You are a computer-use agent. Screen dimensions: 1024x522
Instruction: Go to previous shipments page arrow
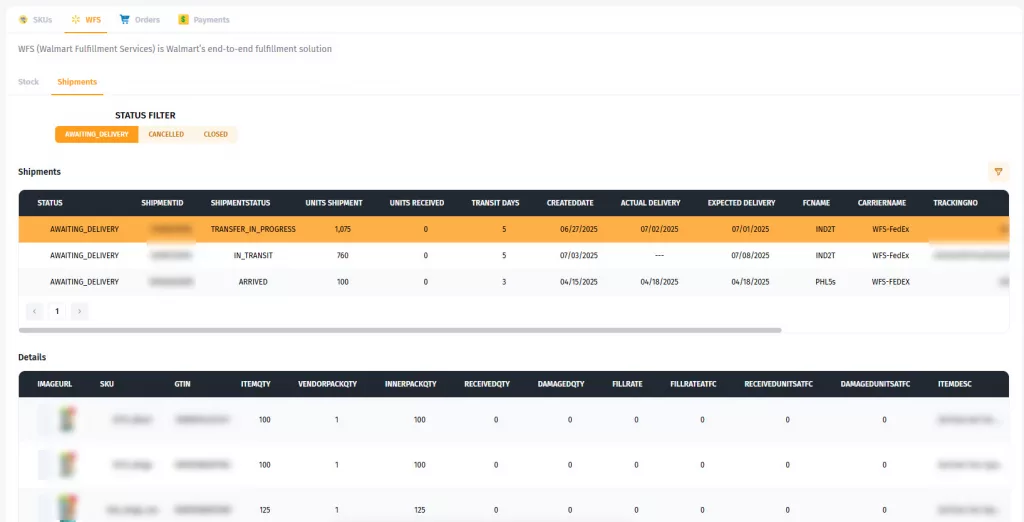[34, 311]
